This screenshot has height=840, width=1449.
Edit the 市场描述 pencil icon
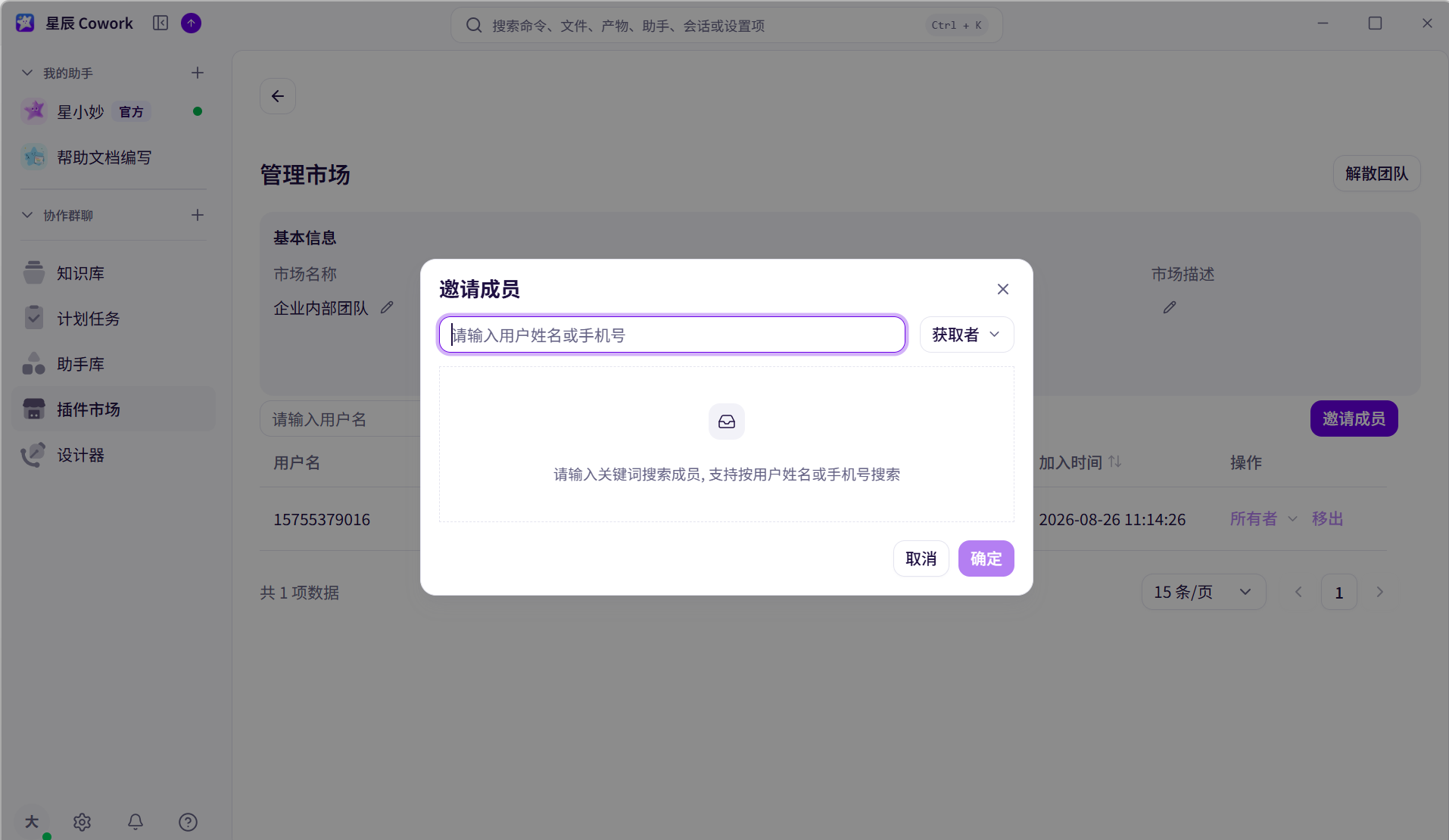click(x=1170, y=307)
